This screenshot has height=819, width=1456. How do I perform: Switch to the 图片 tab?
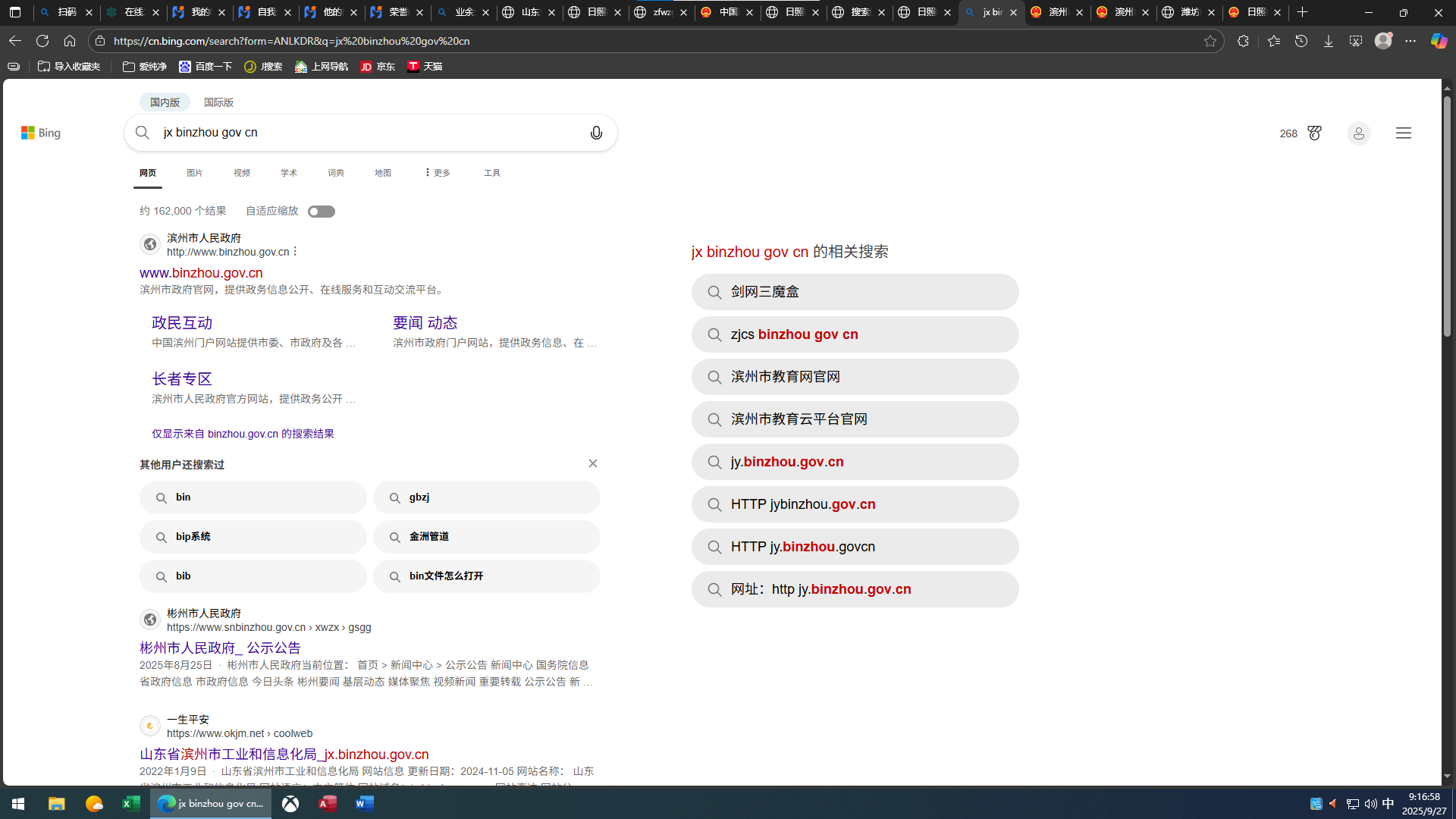[x=195, y=173]
